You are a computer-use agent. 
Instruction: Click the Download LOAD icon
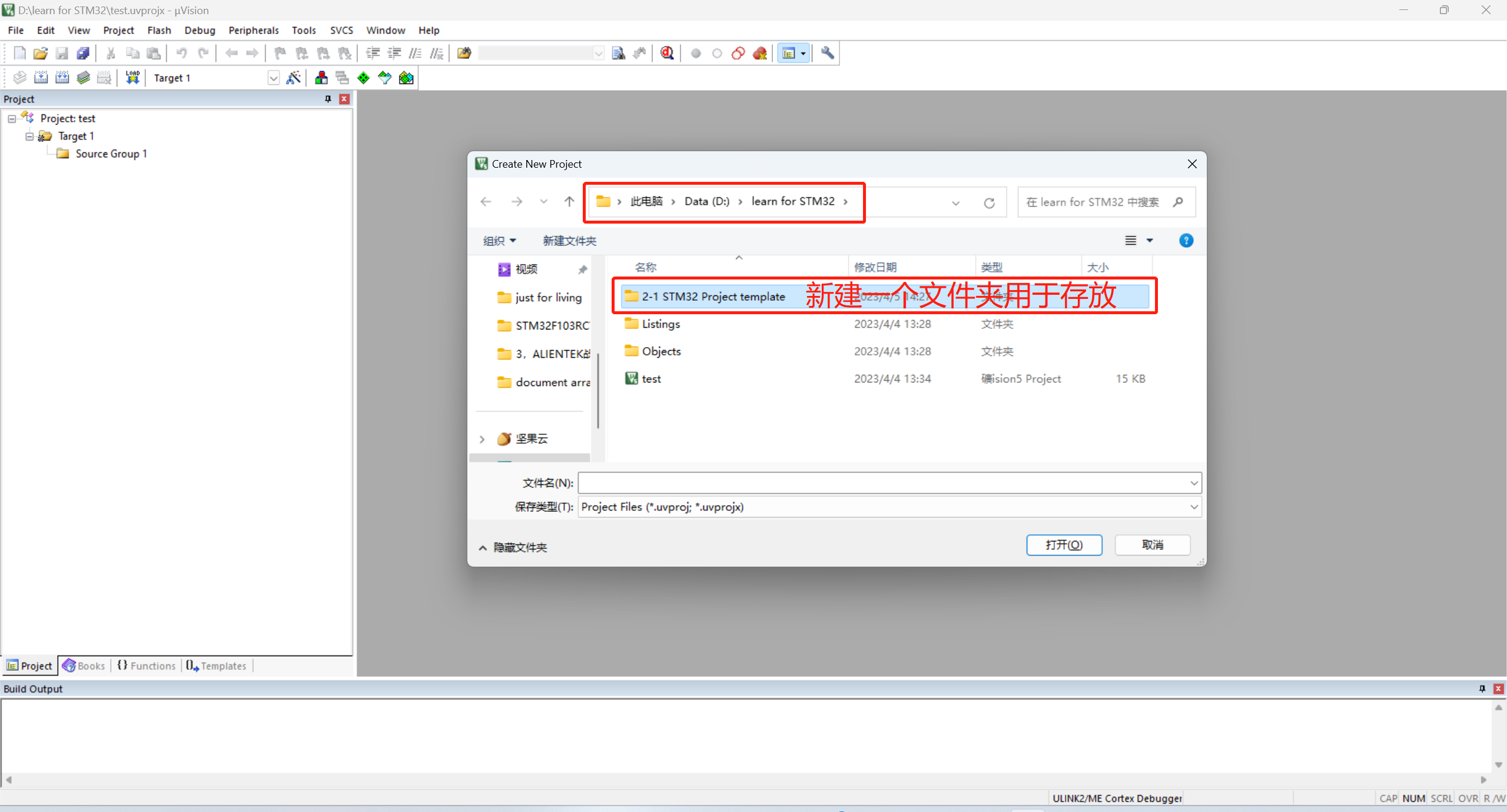tap(132, 78)
